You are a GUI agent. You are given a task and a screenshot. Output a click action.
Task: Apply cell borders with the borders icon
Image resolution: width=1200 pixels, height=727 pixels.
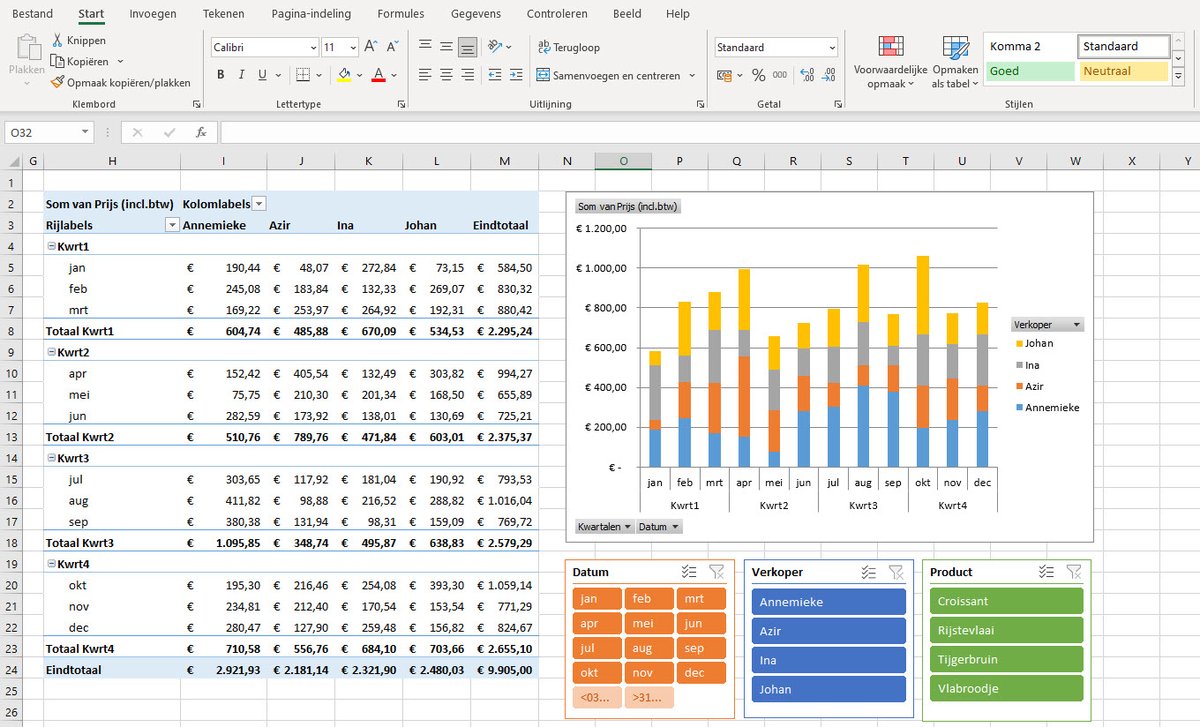tap(304, 75)
